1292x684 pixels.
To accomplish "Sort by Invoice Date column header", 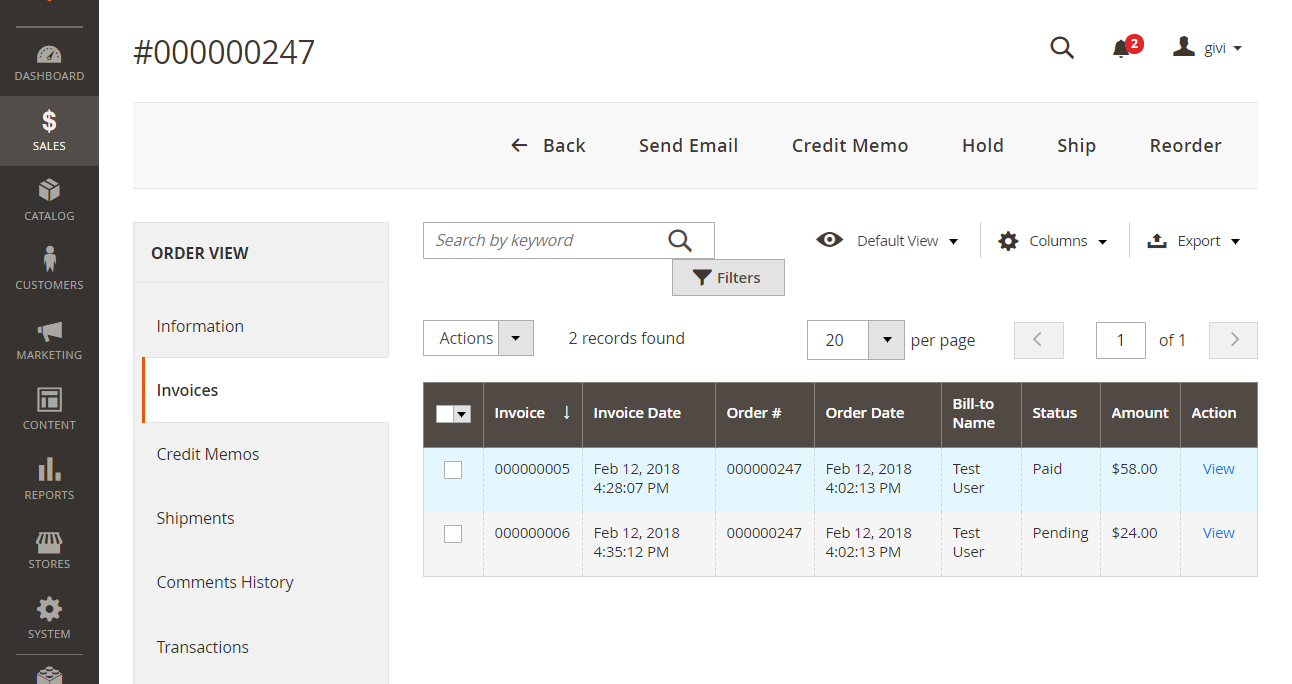I will (648, 414).
